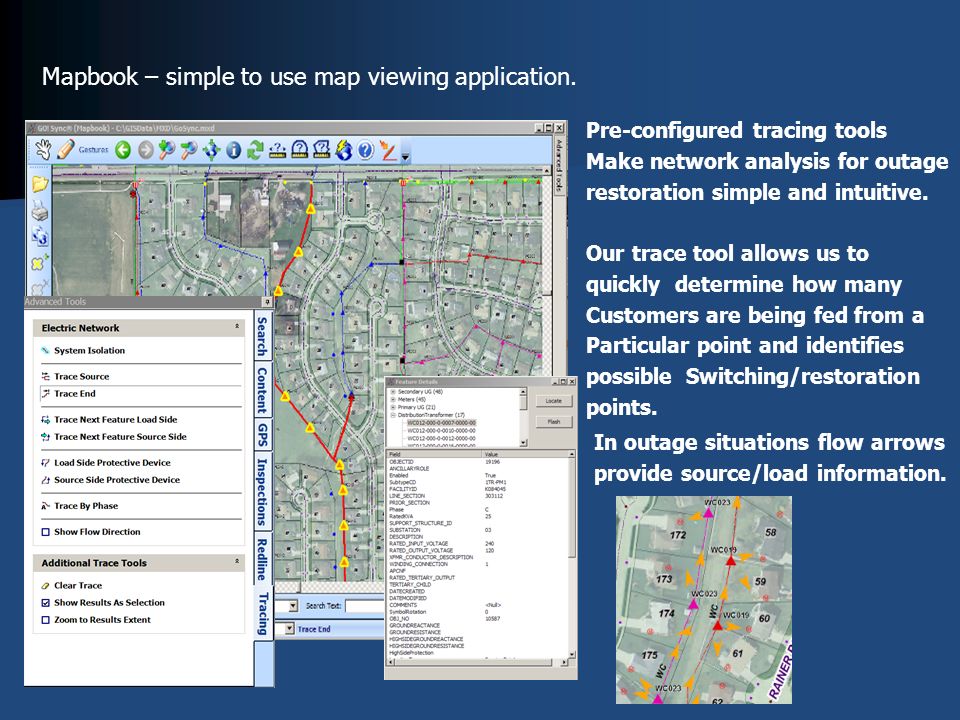Click the Clear Trace eraser option
The image size is (960, 720).
[72, 585]
